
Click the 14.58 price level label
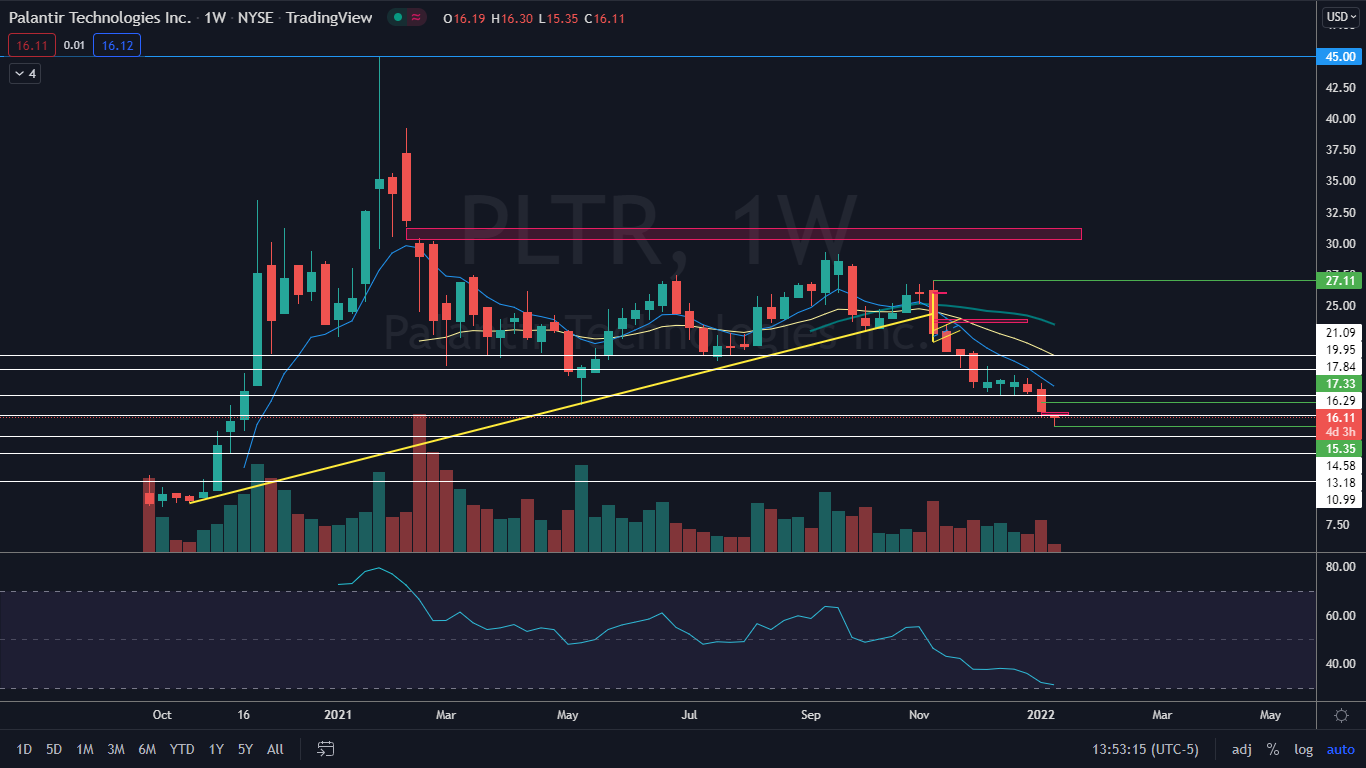(1340, 466)
